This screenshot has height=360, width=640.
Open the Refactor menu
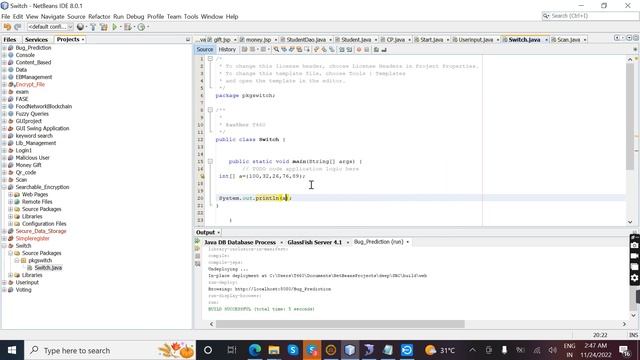(99, 17)
